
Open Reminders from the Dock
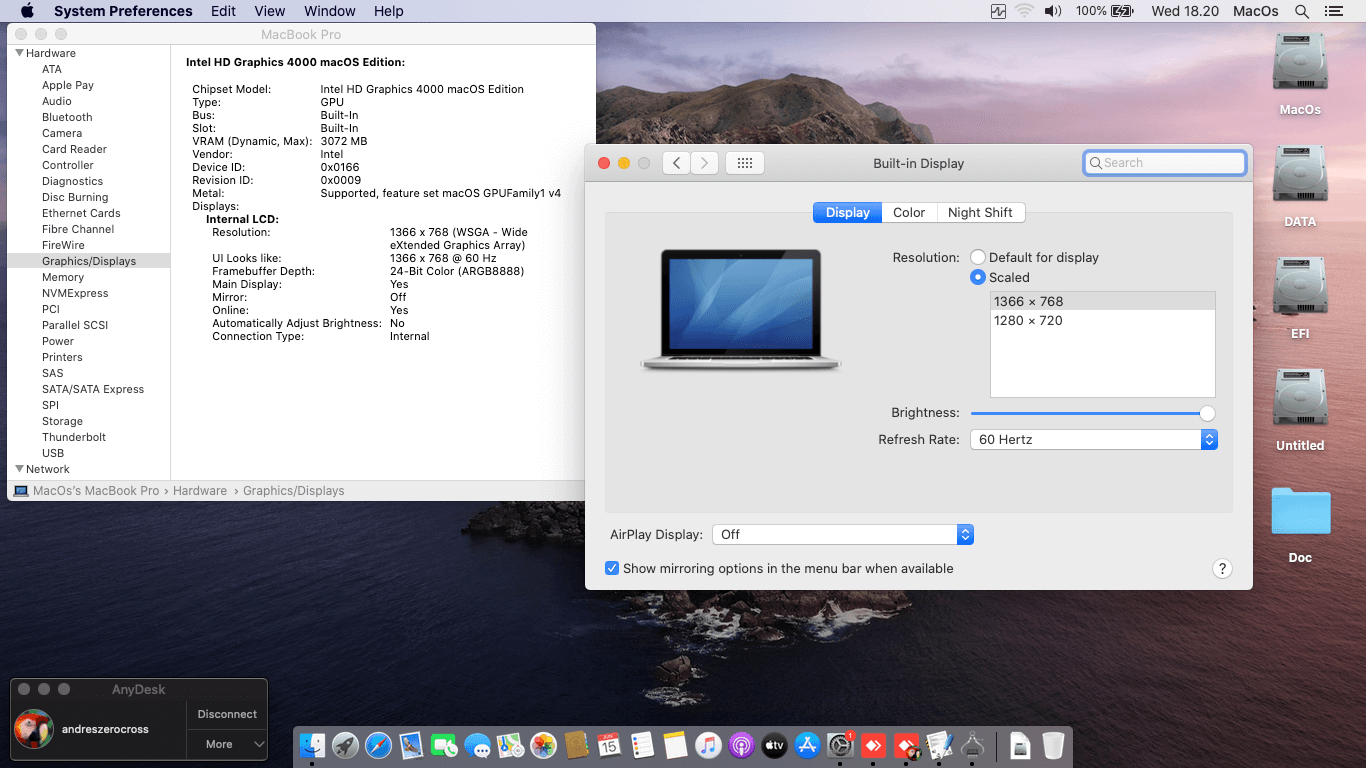642,745
